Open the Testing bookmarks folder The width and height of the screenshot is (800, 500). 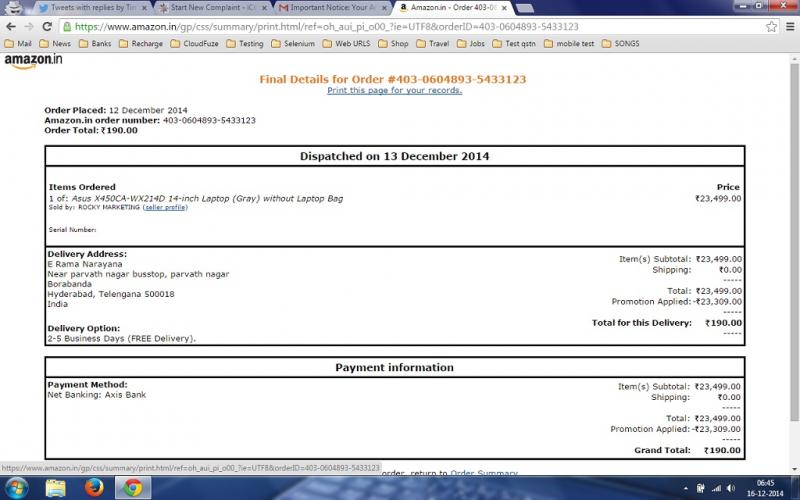245,43
